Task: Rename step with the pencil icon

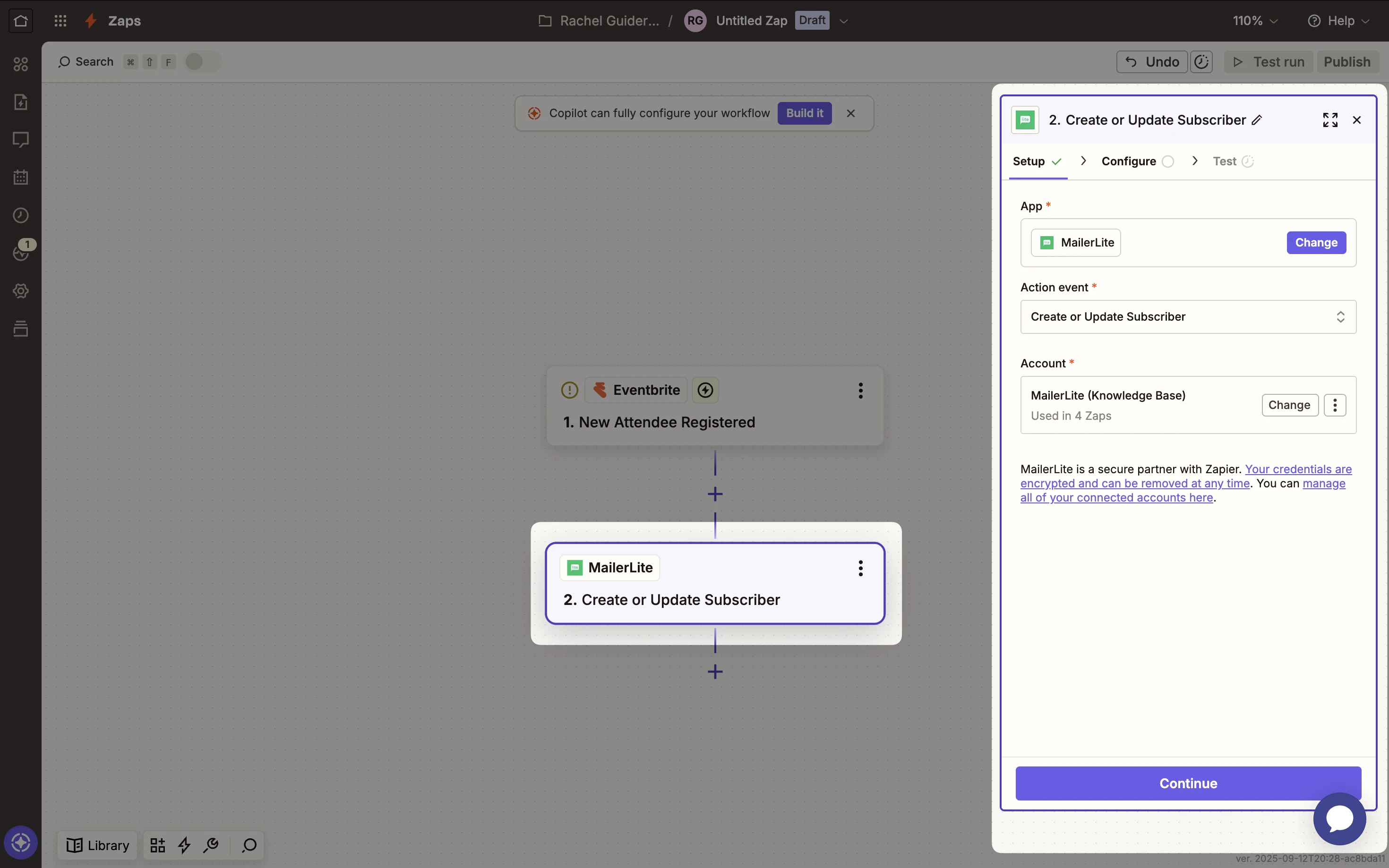Action: pos(1257,120)
